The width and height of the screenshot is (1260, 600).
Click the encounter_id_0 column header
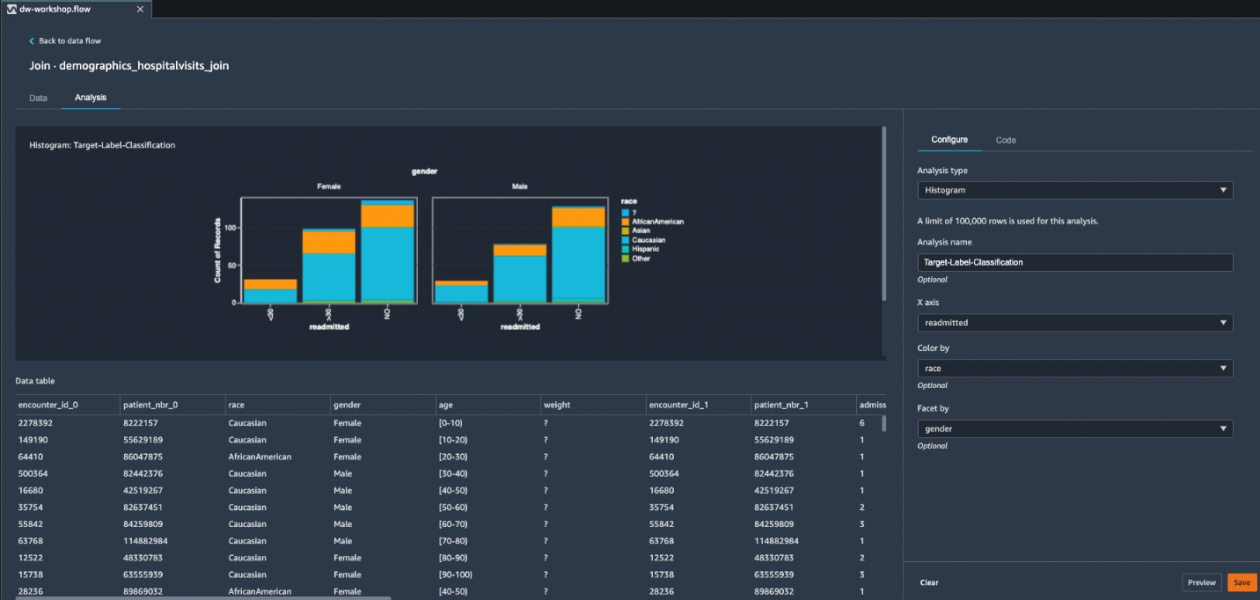pyautogui.click(x=45, y=404)
